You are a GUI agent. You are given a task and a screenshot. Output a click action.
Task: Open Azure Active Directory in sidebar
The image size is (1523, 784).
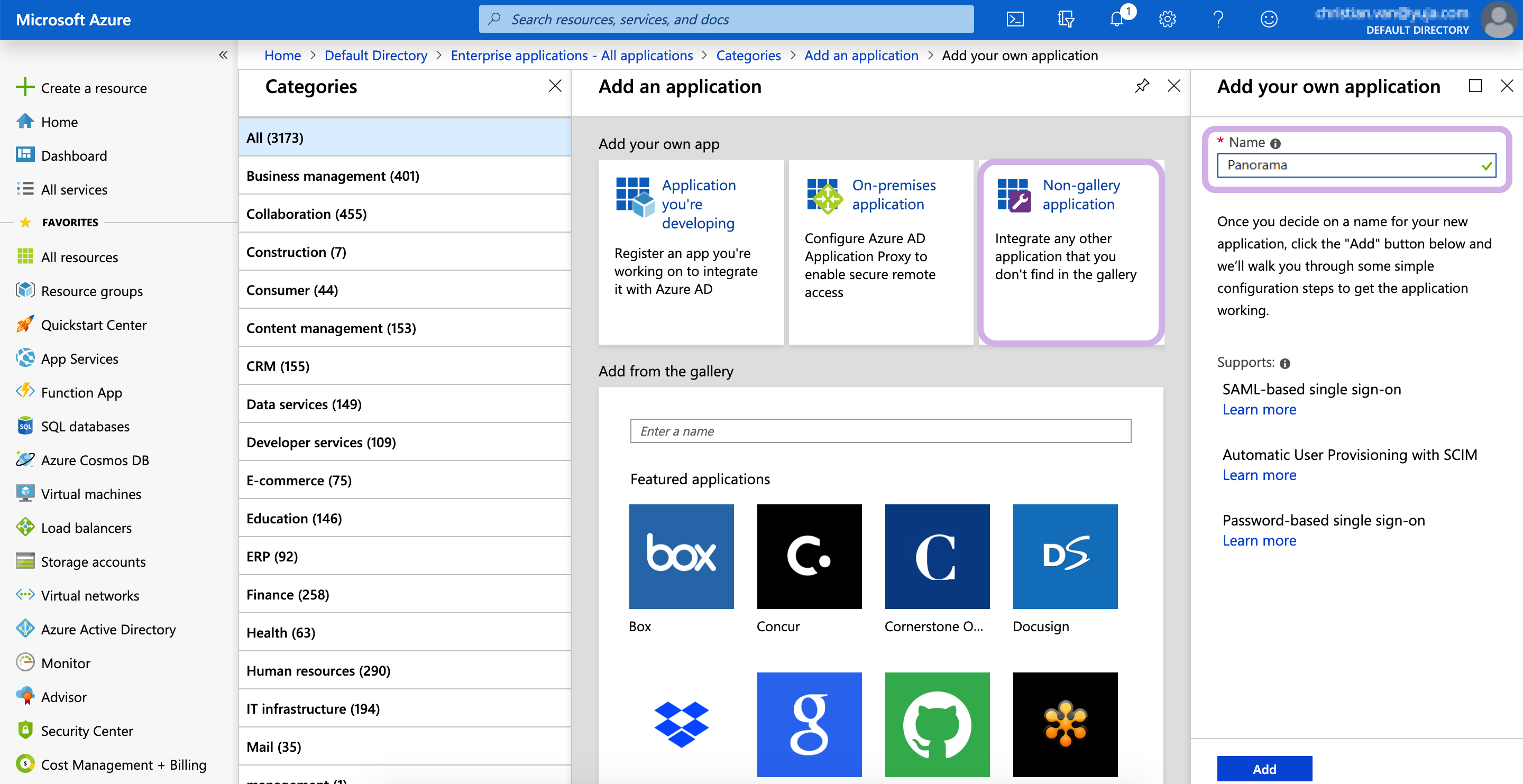click(108, 629)
